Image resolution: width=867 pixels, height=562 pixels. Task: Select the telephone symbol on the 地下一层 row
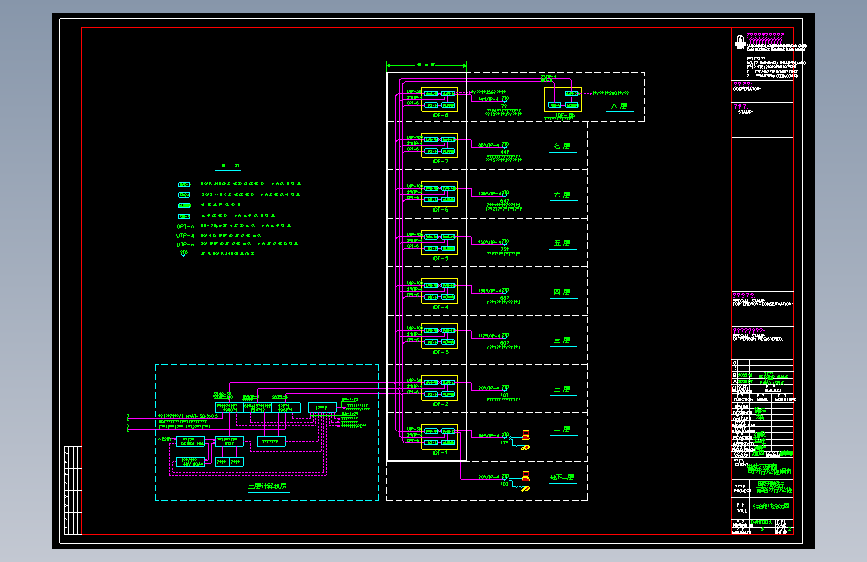click(525, 488)
